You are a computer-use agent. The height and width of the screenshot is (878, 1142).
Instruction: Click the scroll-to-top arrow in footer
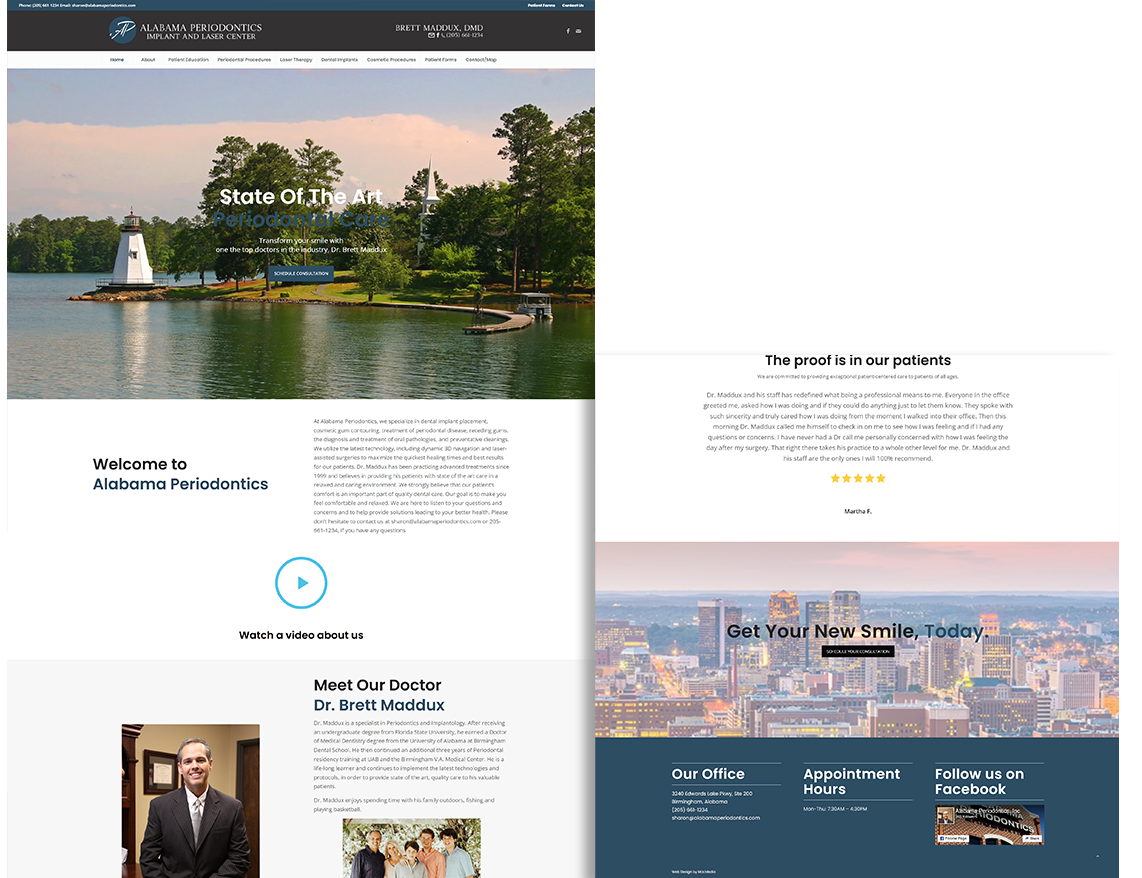tap(1097, 856)
